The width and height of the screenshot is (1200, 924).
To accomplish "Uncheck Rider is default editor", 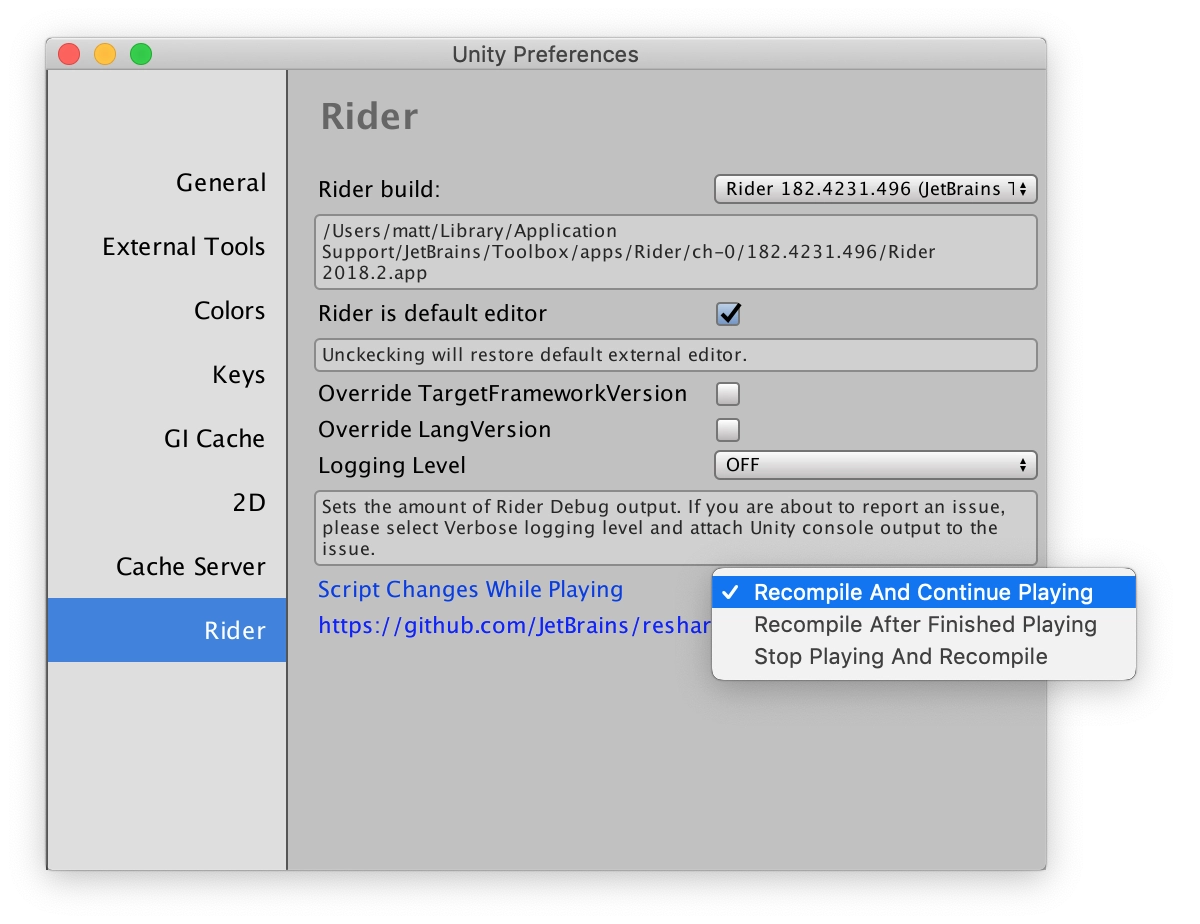I will coord(728,314).
